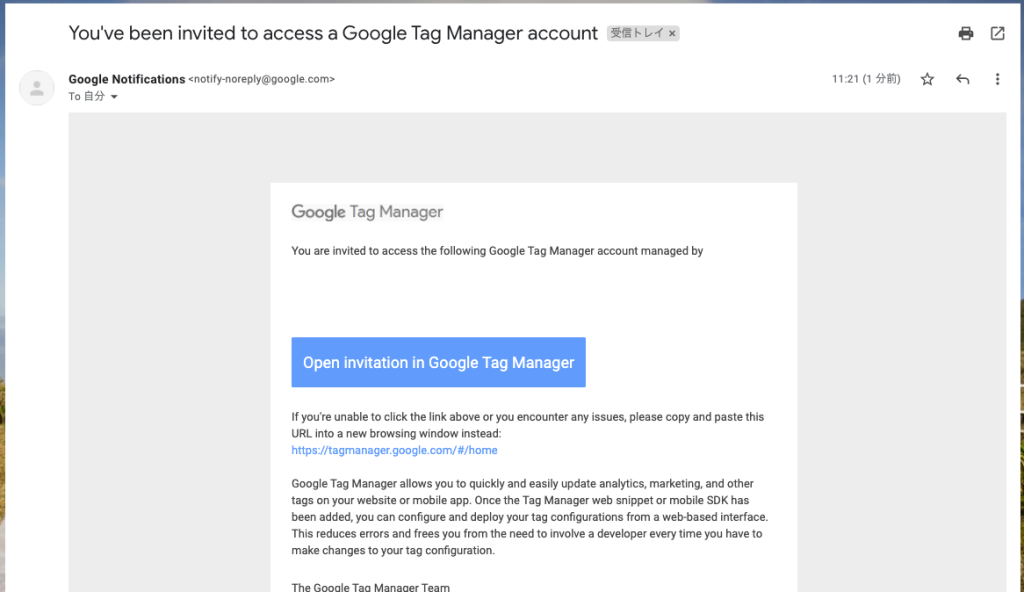This screenshot has height=592, width=1024.
Task: Click the notify-noreply@google.com sender address
Action: (261, 79)
